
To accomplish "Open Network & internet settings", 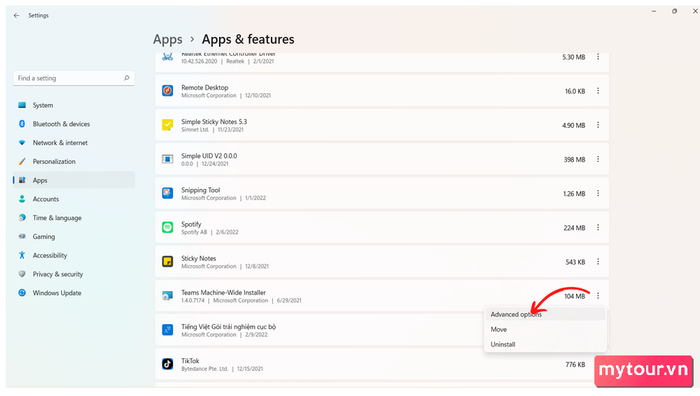I will (74, 143).
